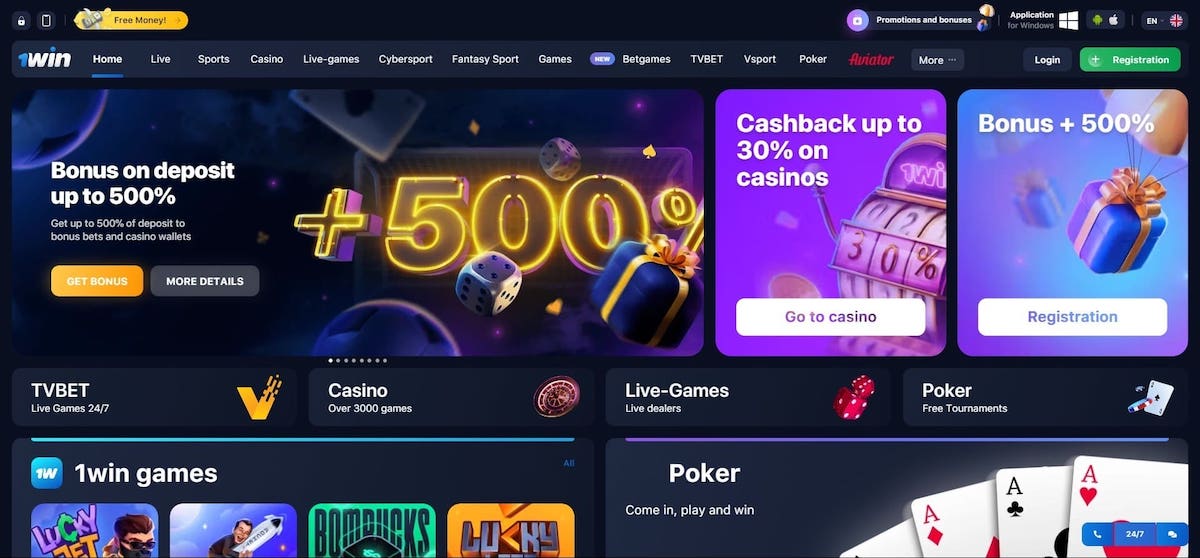Viewport: 1200px width, 558px height.
Task: Expand the More navigation menu
Action: pos(937,60)
